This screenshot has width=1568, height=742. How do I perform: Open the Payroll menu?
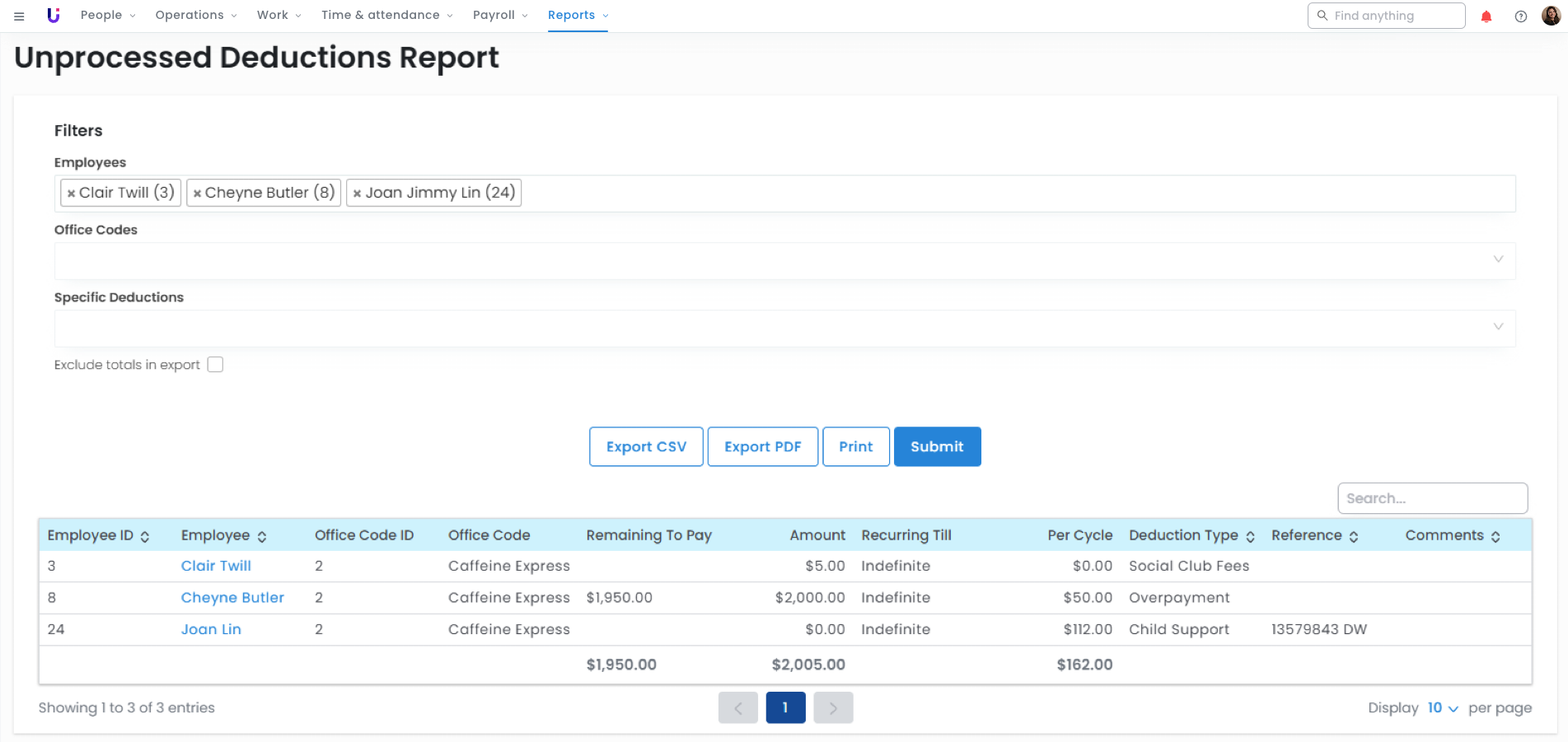[x=499, y=16]
